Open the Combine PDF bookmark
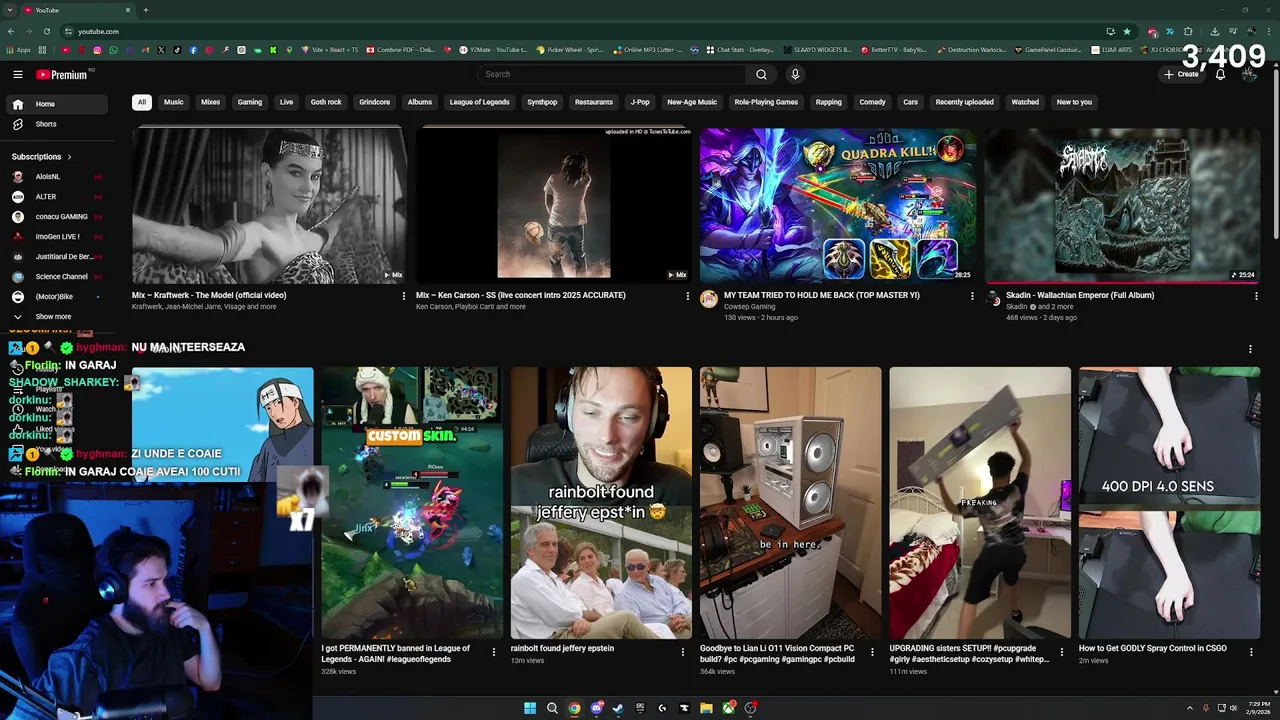 point(400,49)
